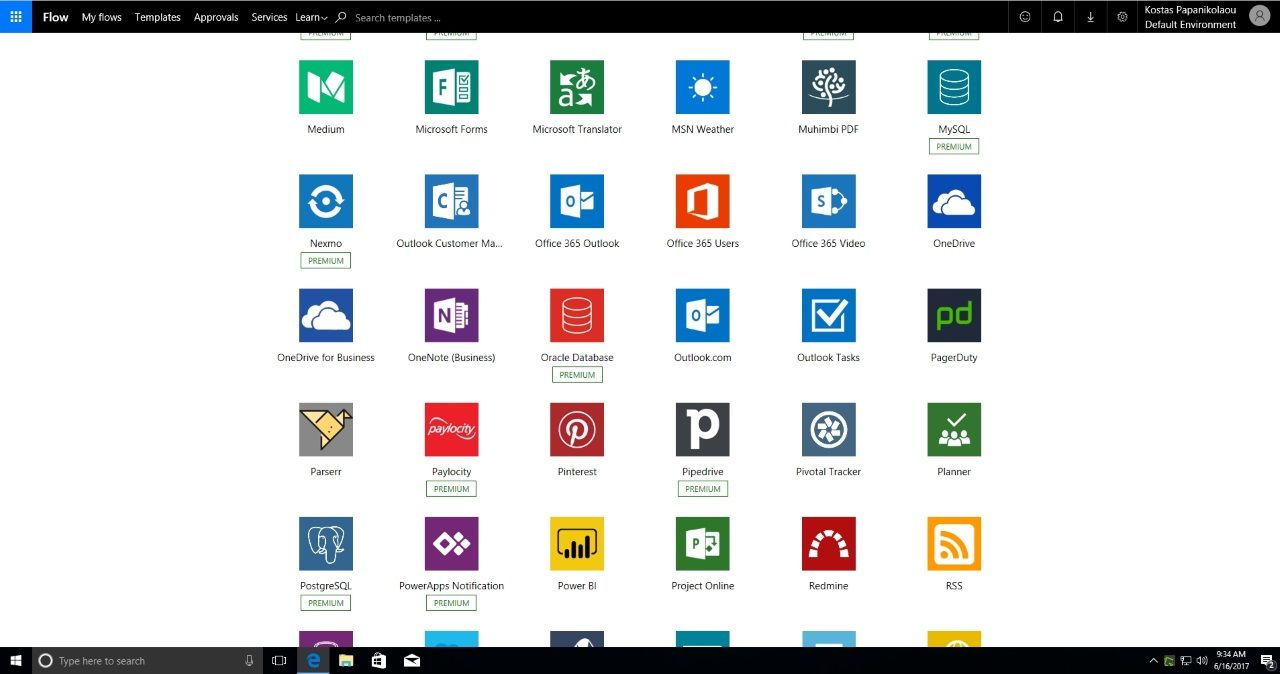1280x674 pixels.
Task: Click the PREMIUM badge under MySQL
Action: (954, 146)
